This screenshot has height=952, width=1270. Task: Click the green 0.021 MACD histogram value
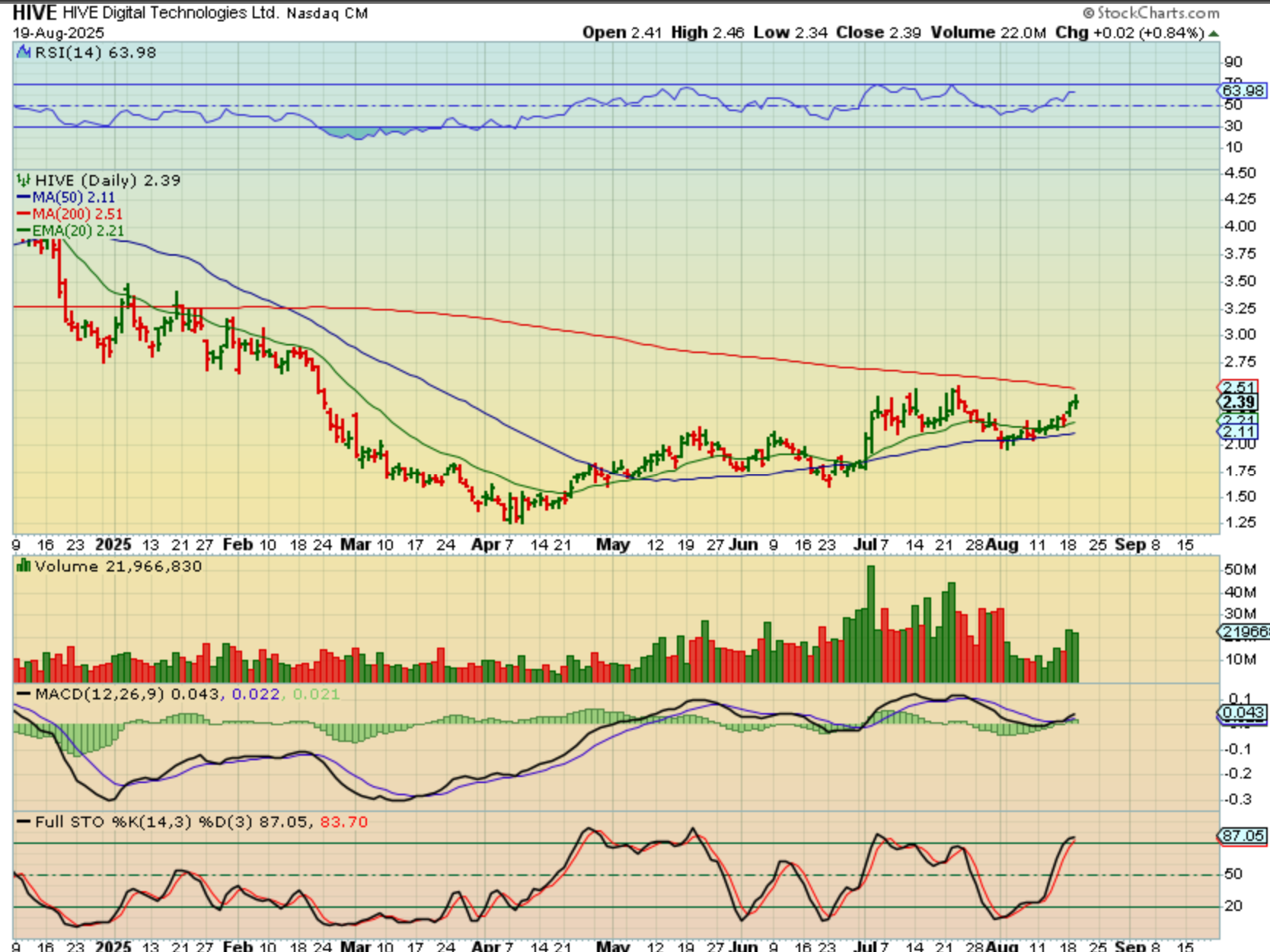pyautogui.click(x=316, y=694)
